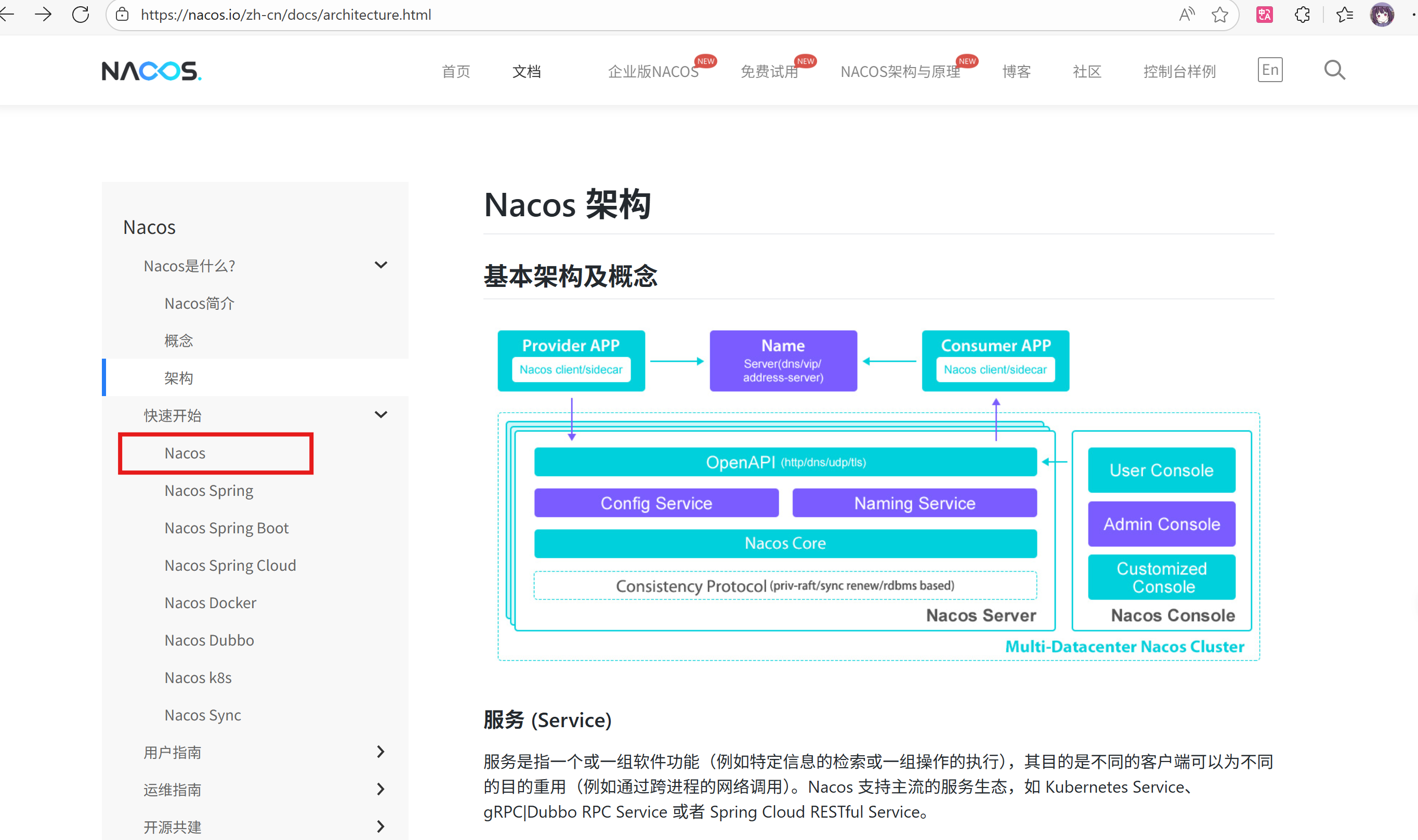Open the 博客 nav item
This screenshot has height=840, width=1418.
point(1016,72)
